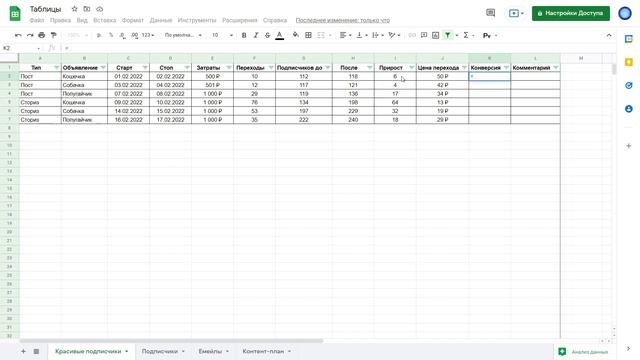Open comment history icon

coord(491,13)
